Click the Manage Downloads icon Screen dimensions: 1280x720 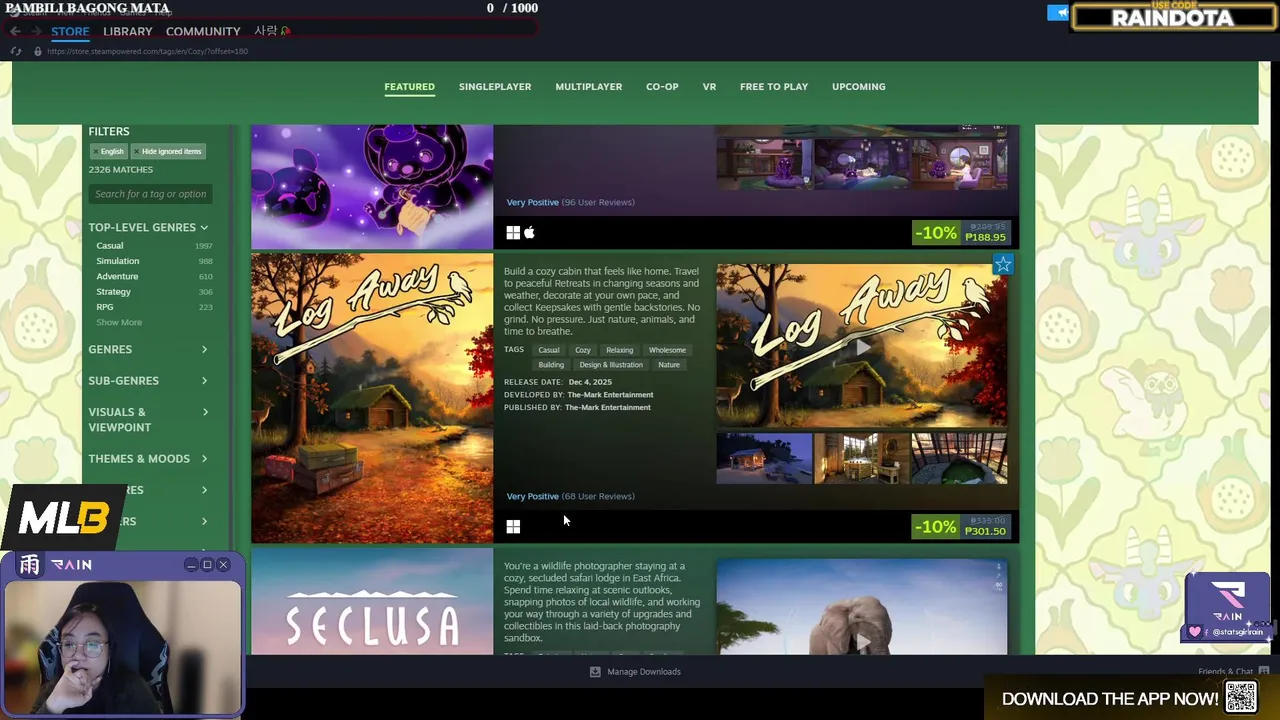point(595,672)
